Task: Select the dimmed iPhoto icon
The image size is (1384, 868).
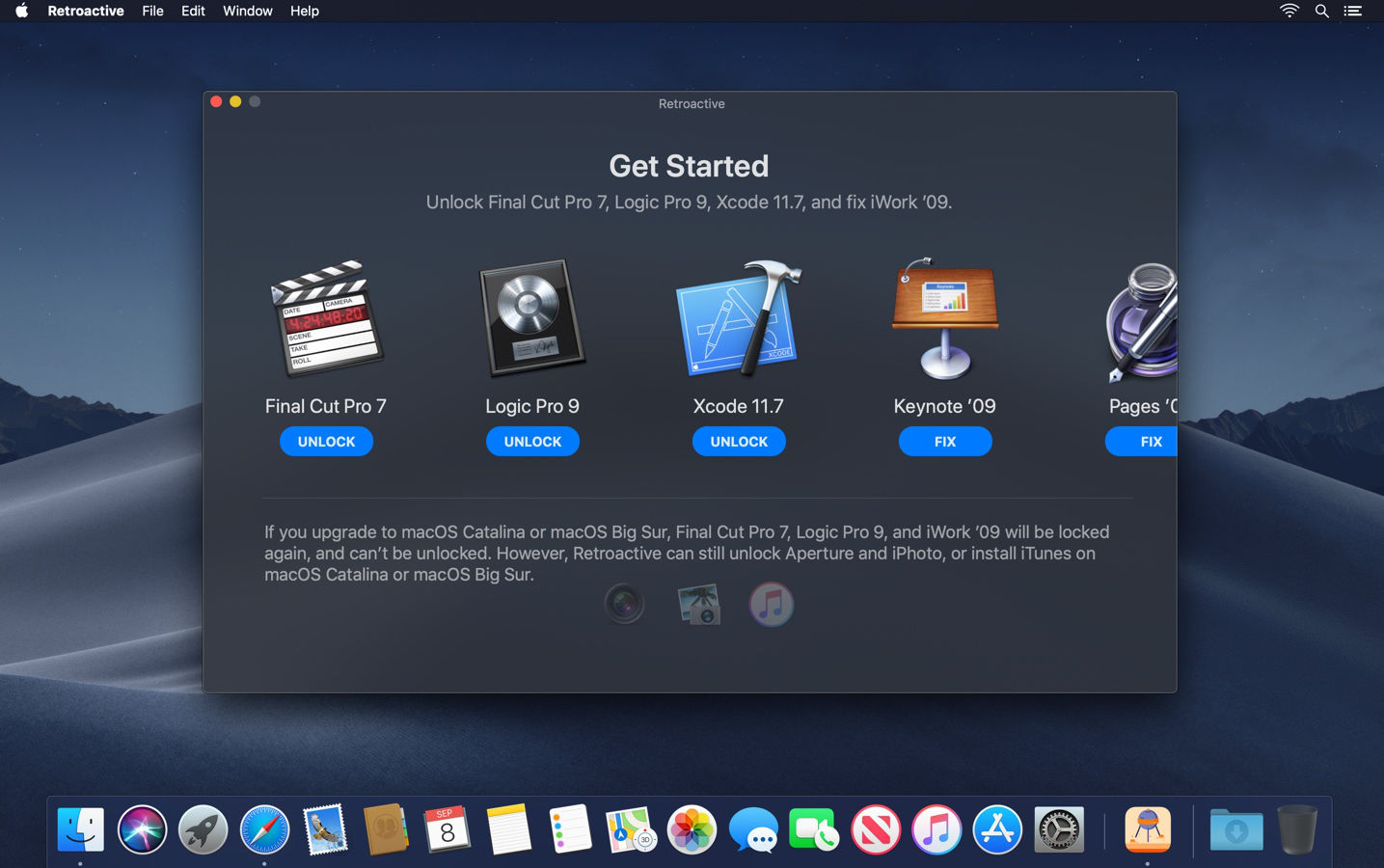Action: pyautogui.click(x=698, y=604)
